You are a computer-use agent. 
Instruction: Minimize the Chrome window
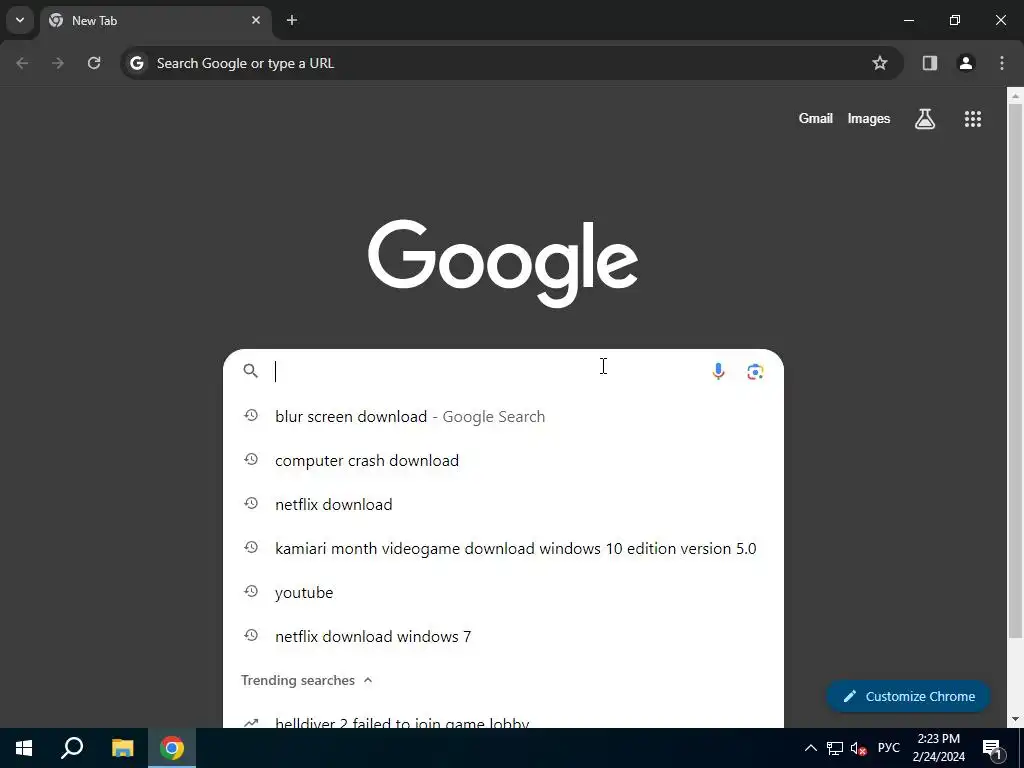(908, 20)
